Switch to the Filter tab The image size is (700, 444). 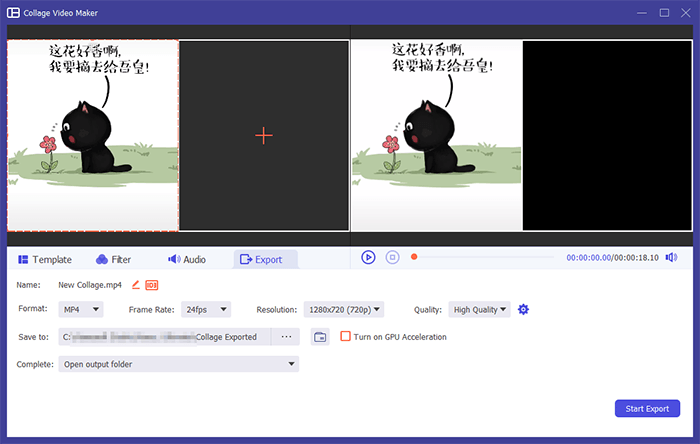click(x=113, y=259)
